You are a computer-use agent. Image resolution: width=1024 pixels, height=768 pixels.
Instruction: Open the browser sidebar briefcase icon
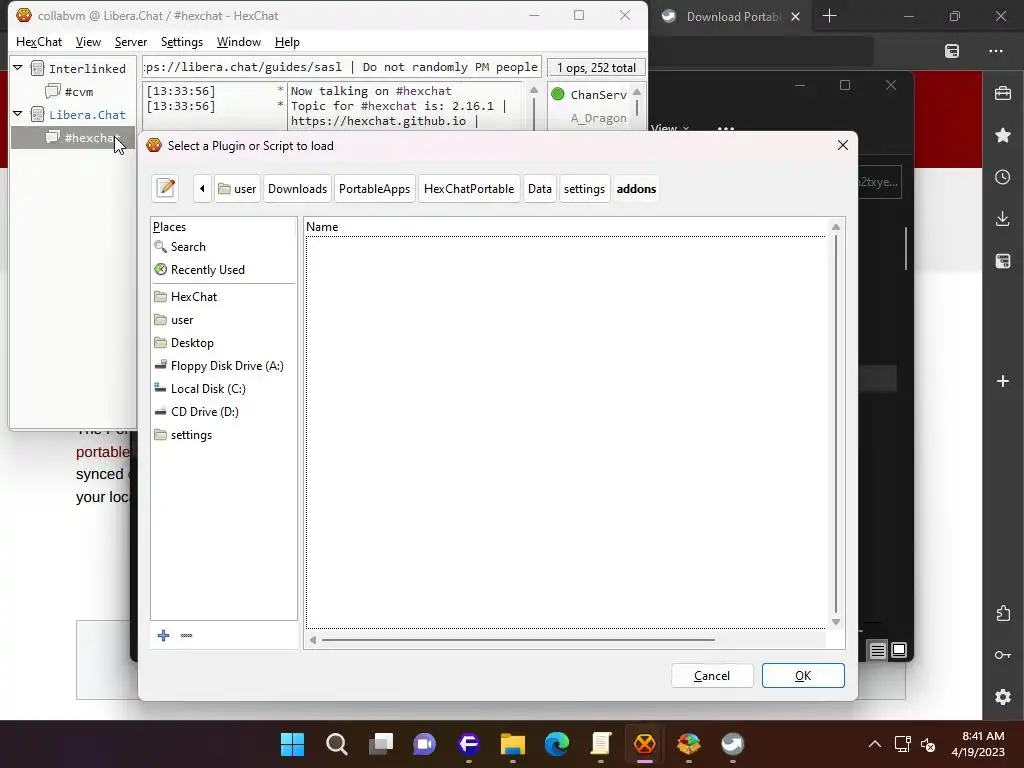tap(1002, 93)
